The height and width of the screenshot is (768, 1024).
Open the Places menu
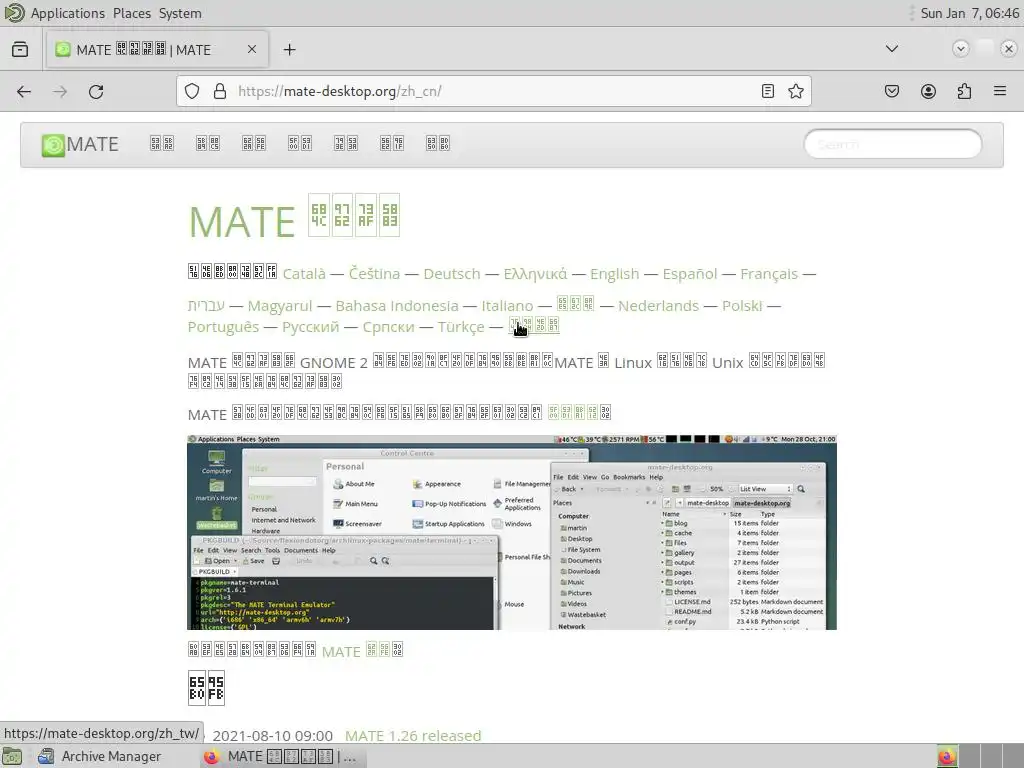(x=132, y=13)
